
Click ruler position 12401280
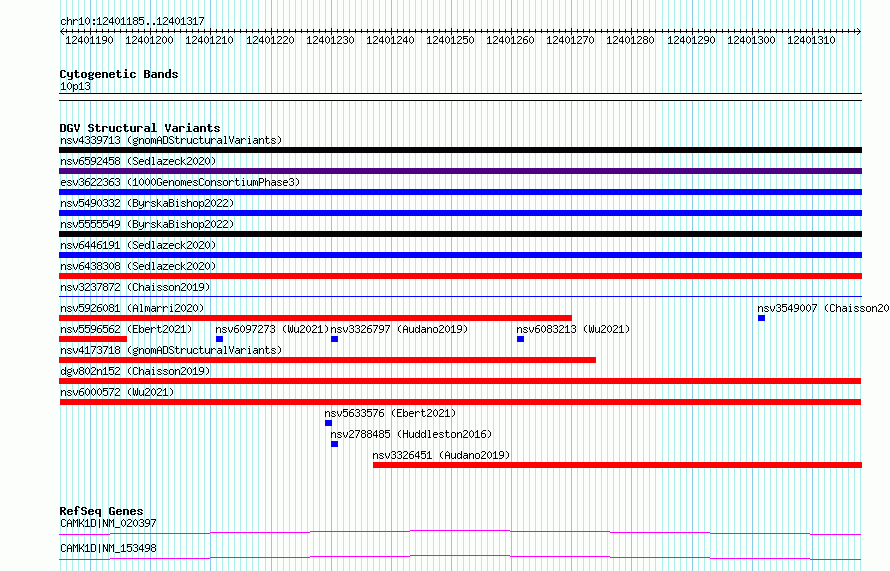[x=630, y=40]
